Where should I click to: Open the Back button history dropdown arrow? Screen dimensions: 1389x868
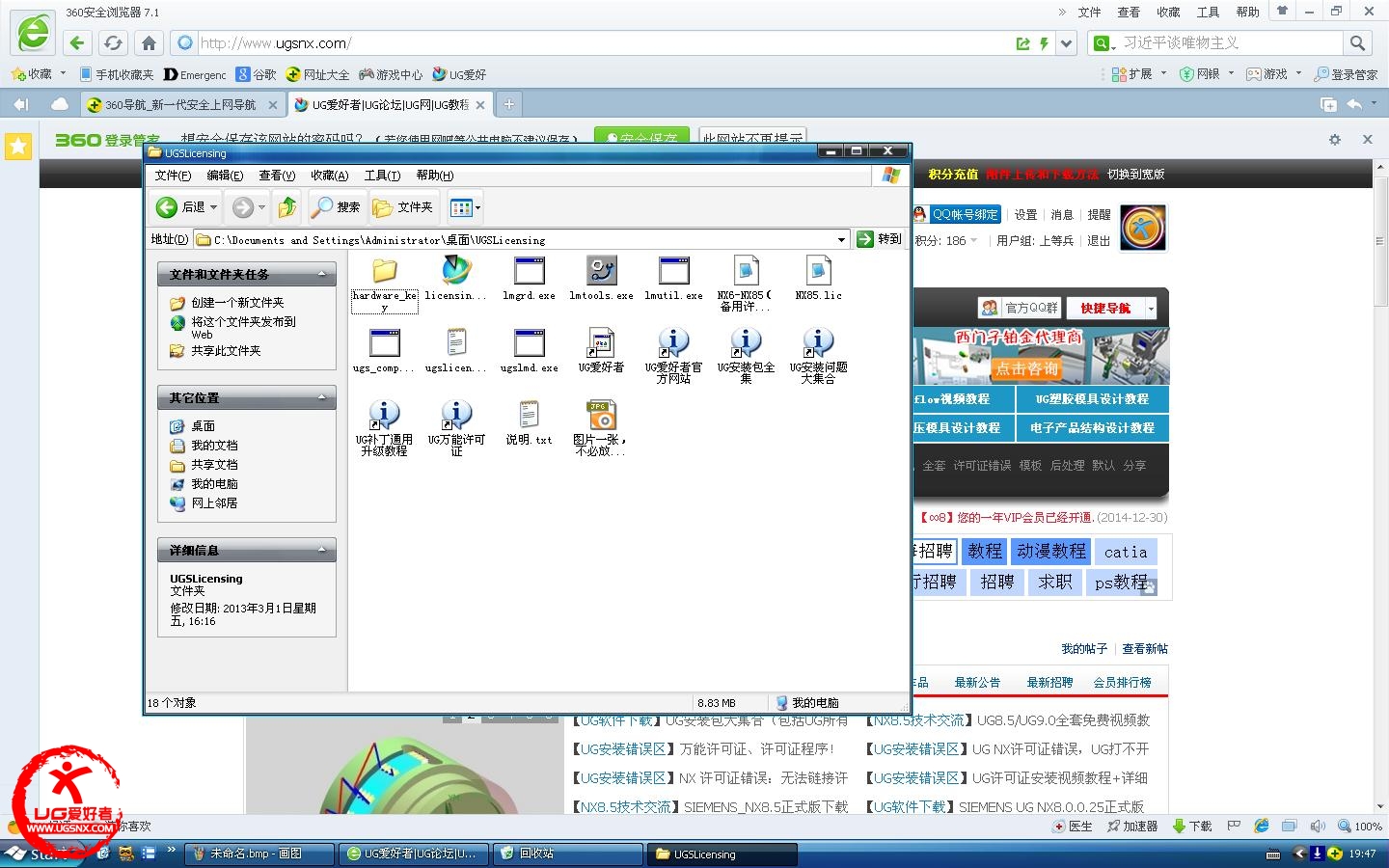[214, 207]
